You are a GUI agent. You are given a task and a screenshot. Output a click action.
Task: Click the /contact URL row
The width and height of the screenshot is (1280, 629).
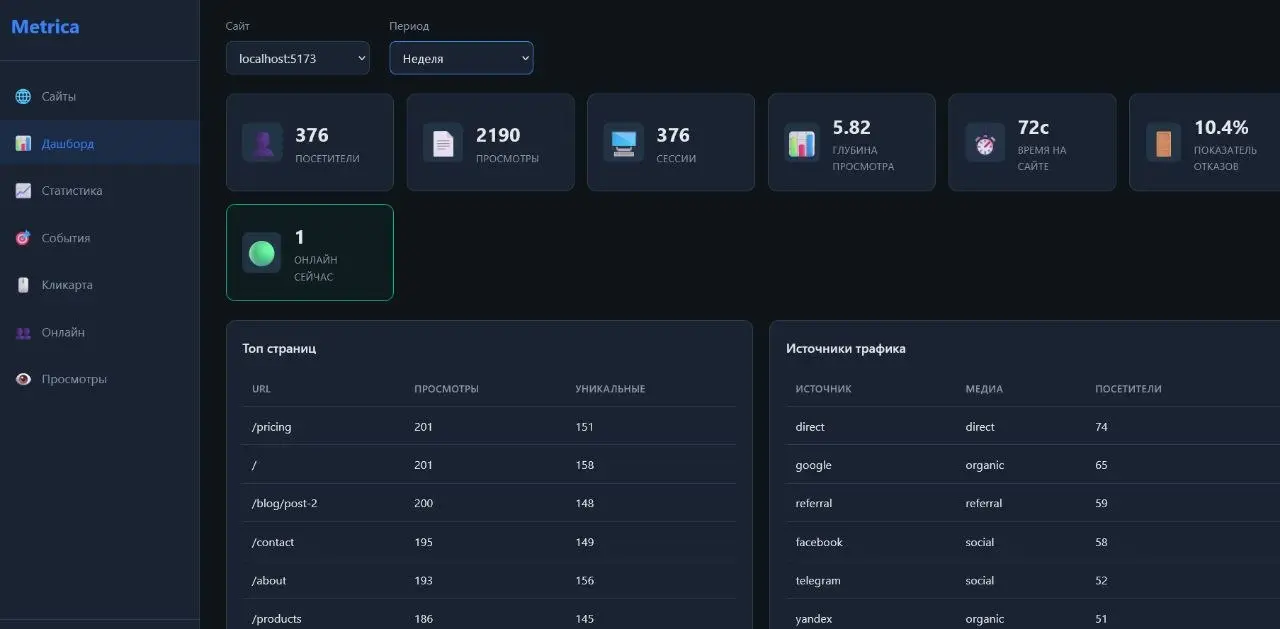click(x=489, y=542)
